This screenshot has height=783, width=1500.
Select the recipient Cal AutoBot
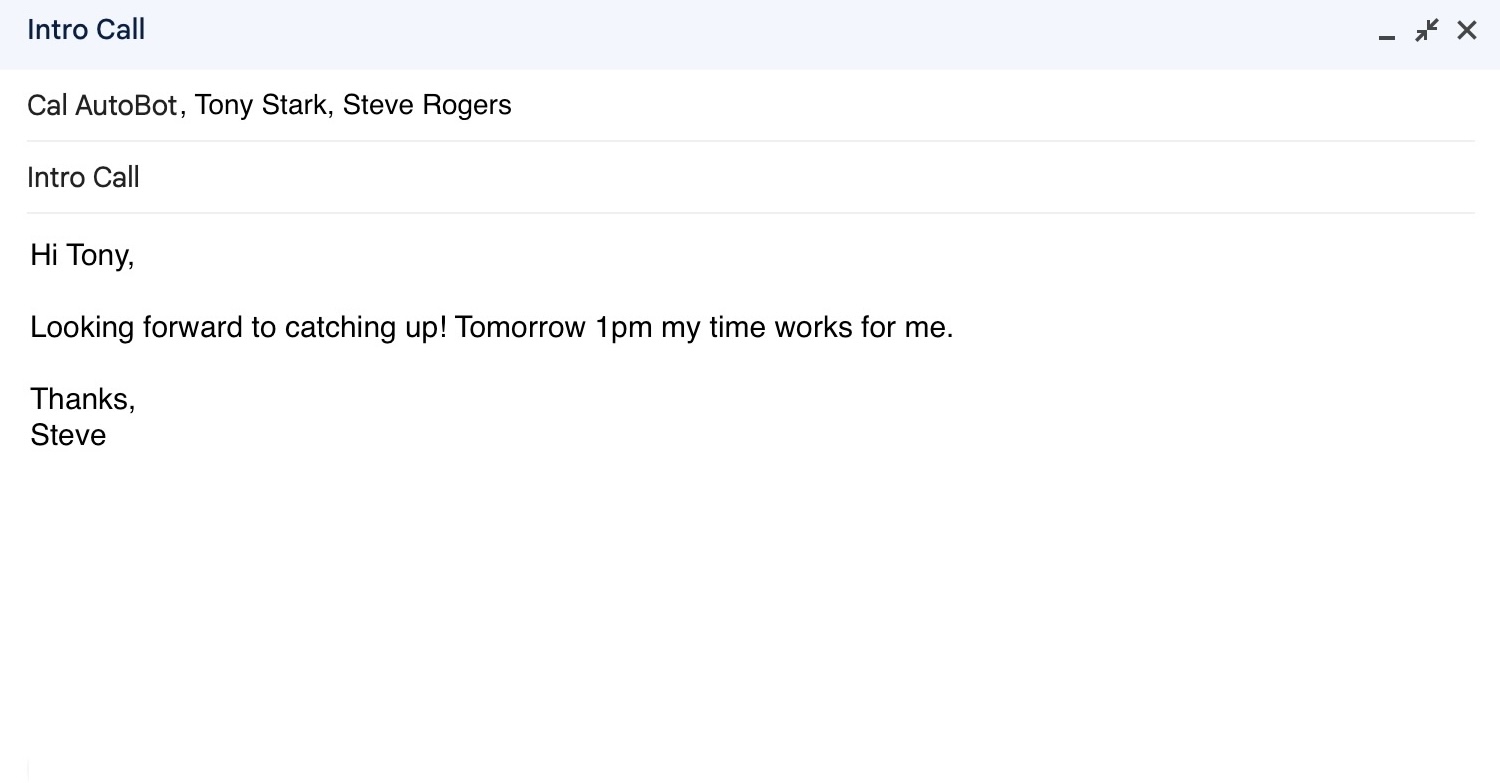(103, 104)
